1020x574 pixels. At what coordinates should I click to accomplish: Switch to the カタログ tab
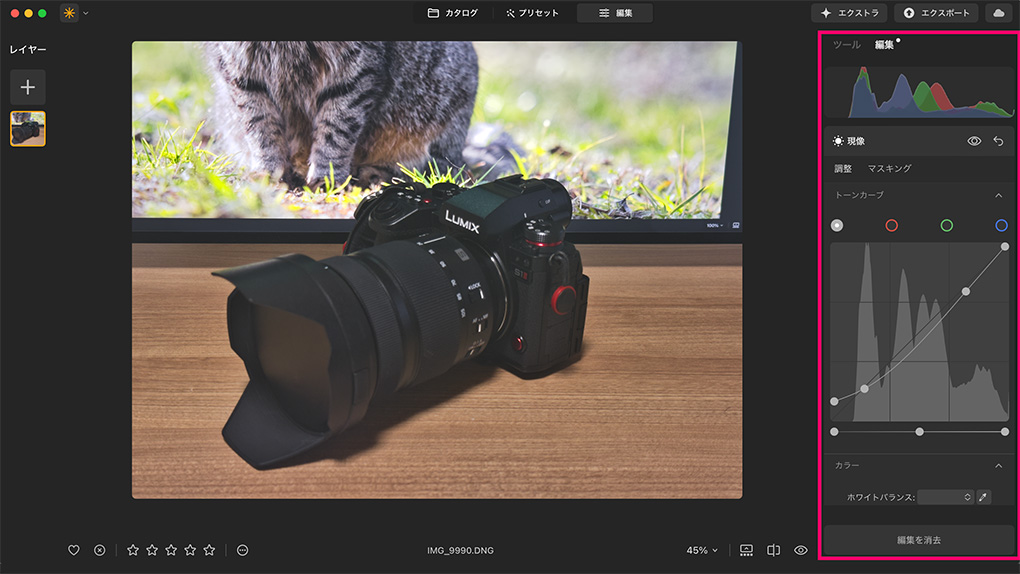(453, 13)
